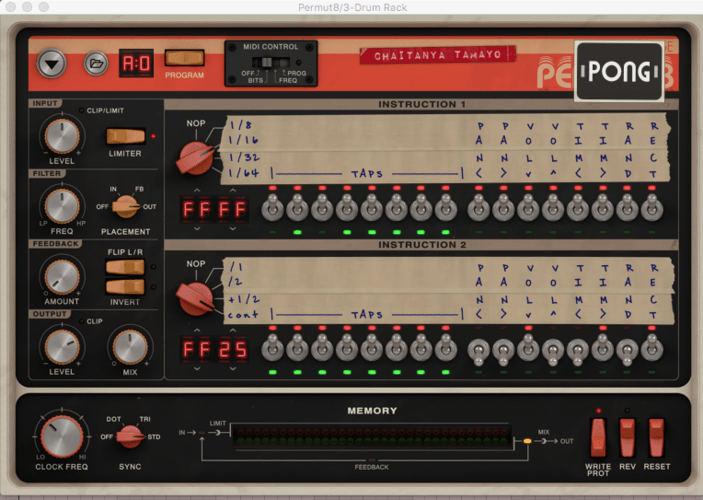The image size is (703, 500).
Task: Flip the PAN < bit switch in Instruction 1
Action: pyautogui.click(x=479, y=207)
